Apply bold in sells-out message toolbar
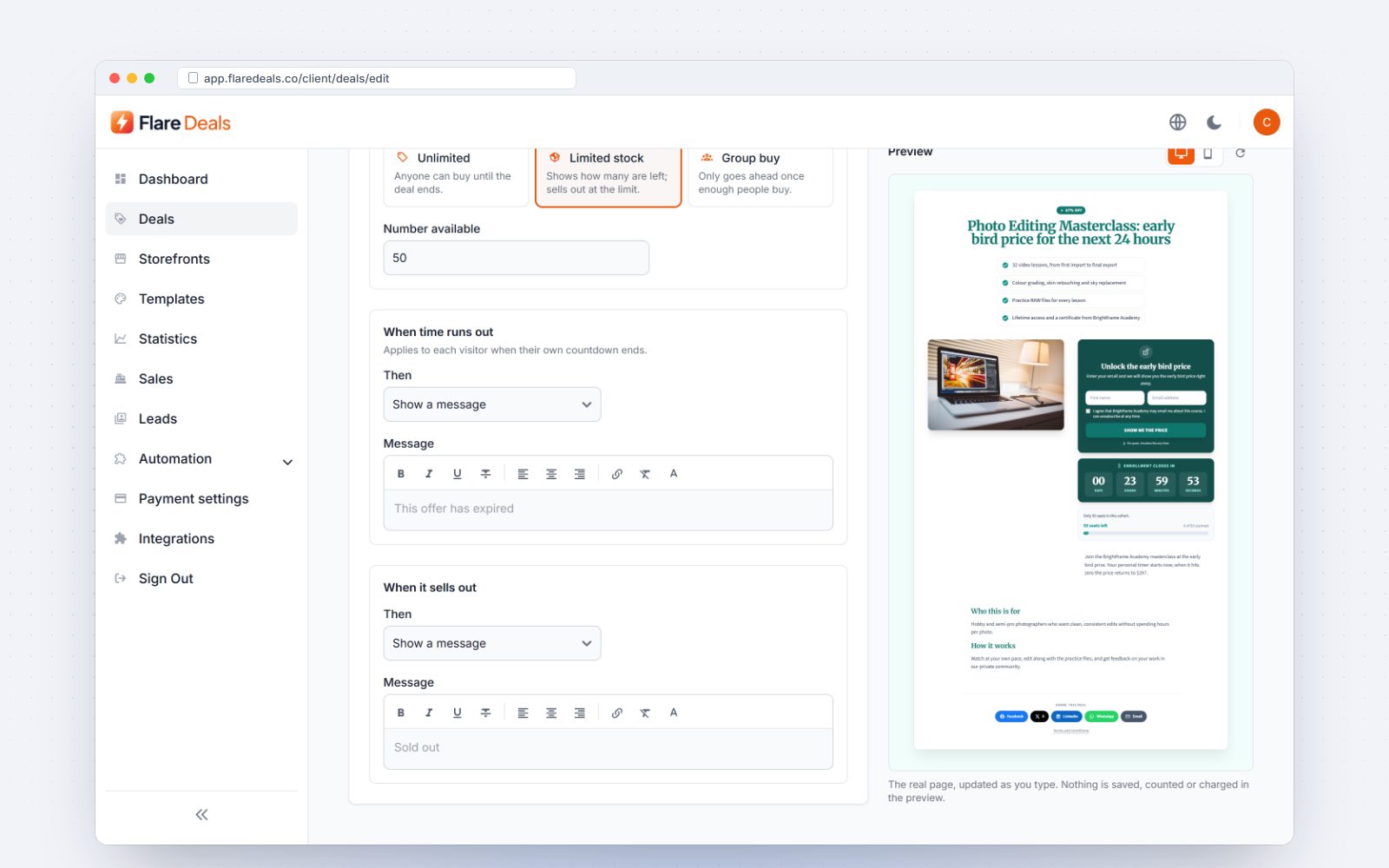This screenshot has height=868, width=1389. point(401,713)
